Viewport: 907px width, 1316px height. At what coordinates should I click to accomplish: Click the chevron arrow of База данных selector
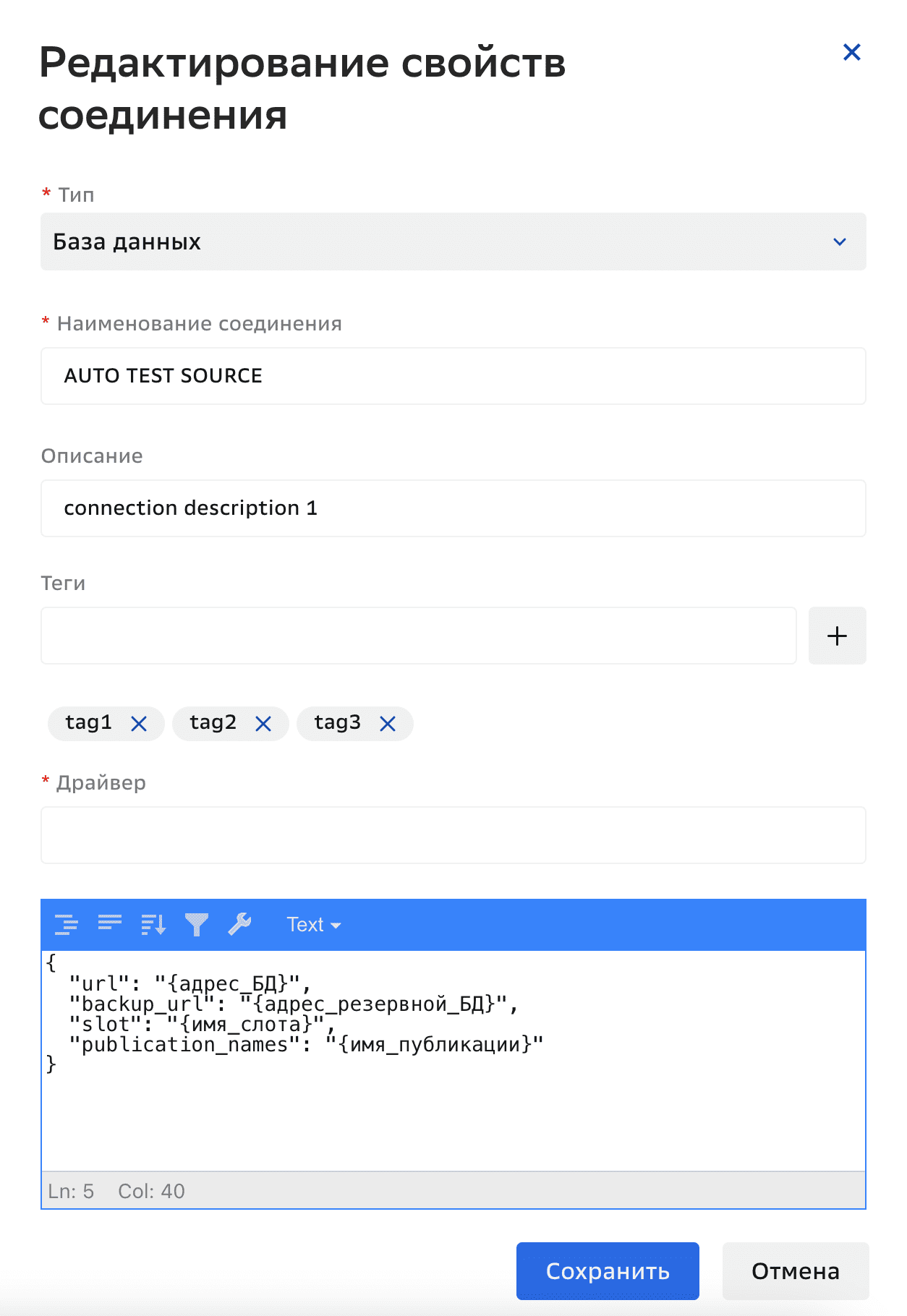[x=839, y=242]
